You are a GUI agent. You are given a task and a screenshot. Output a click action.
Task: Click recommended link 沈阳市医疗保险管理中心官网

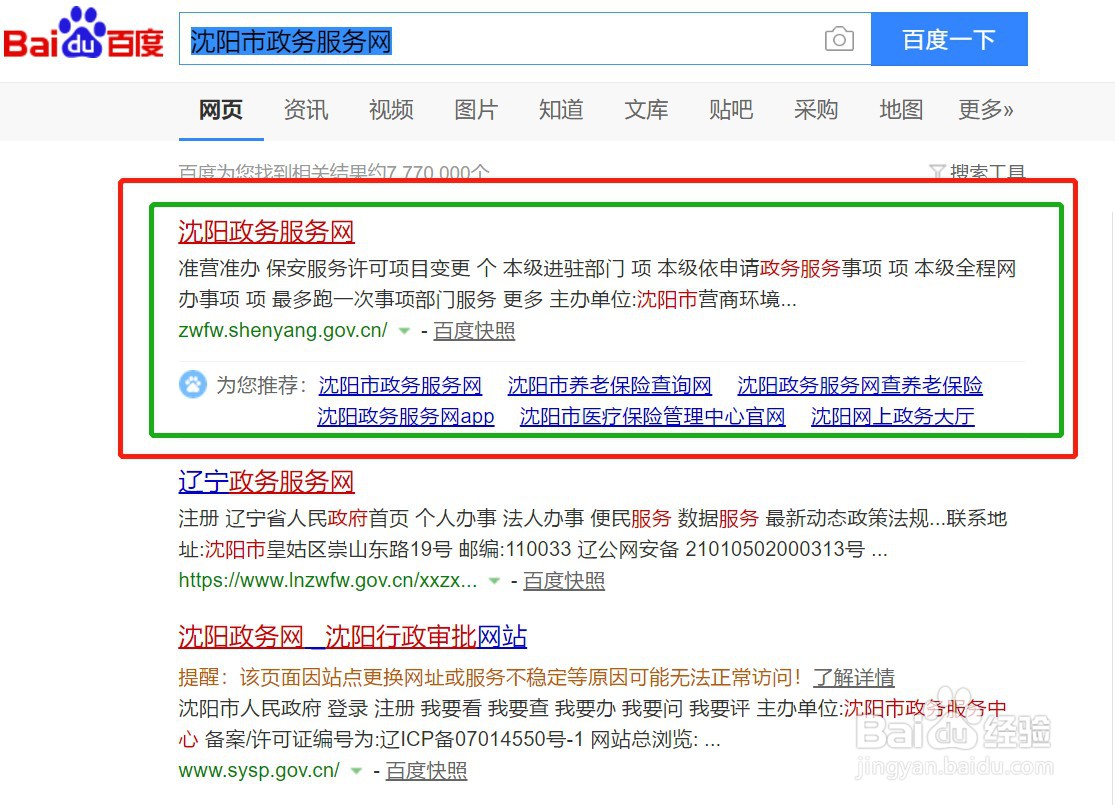pos(652,416)
